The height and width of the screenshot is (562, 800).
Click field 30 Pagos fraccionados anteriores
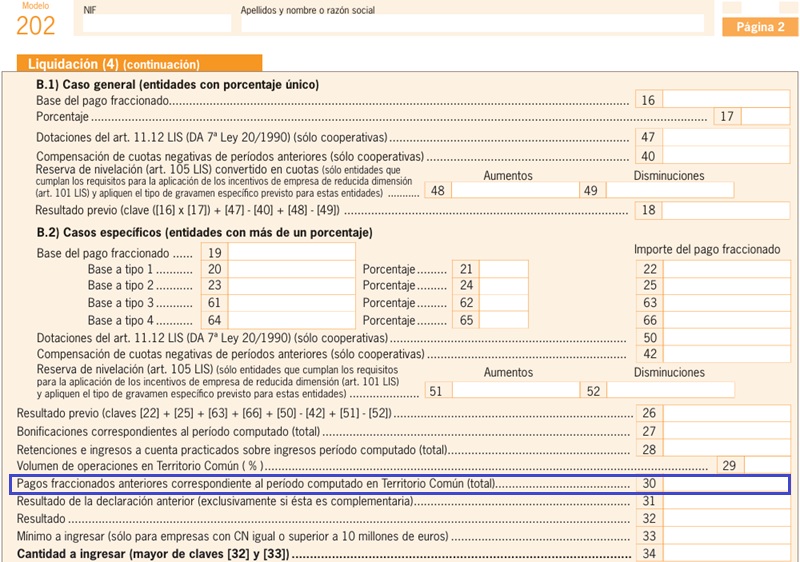tap(727, 483)
